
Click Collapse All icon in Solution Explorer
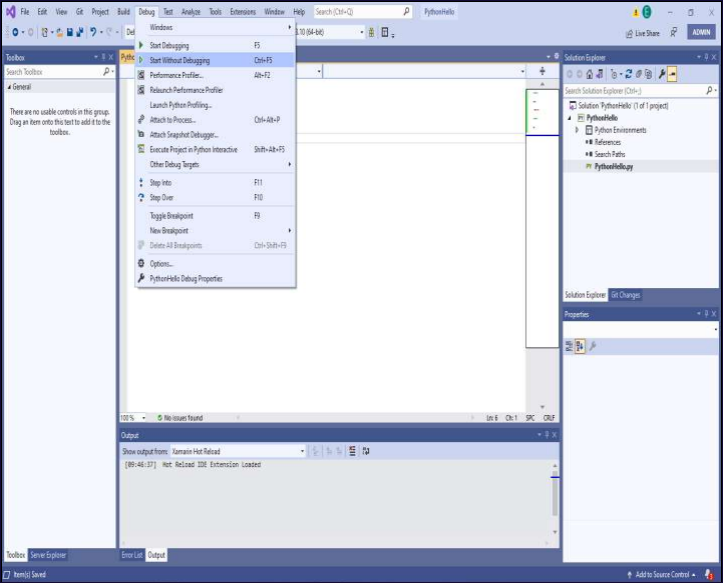639,74
